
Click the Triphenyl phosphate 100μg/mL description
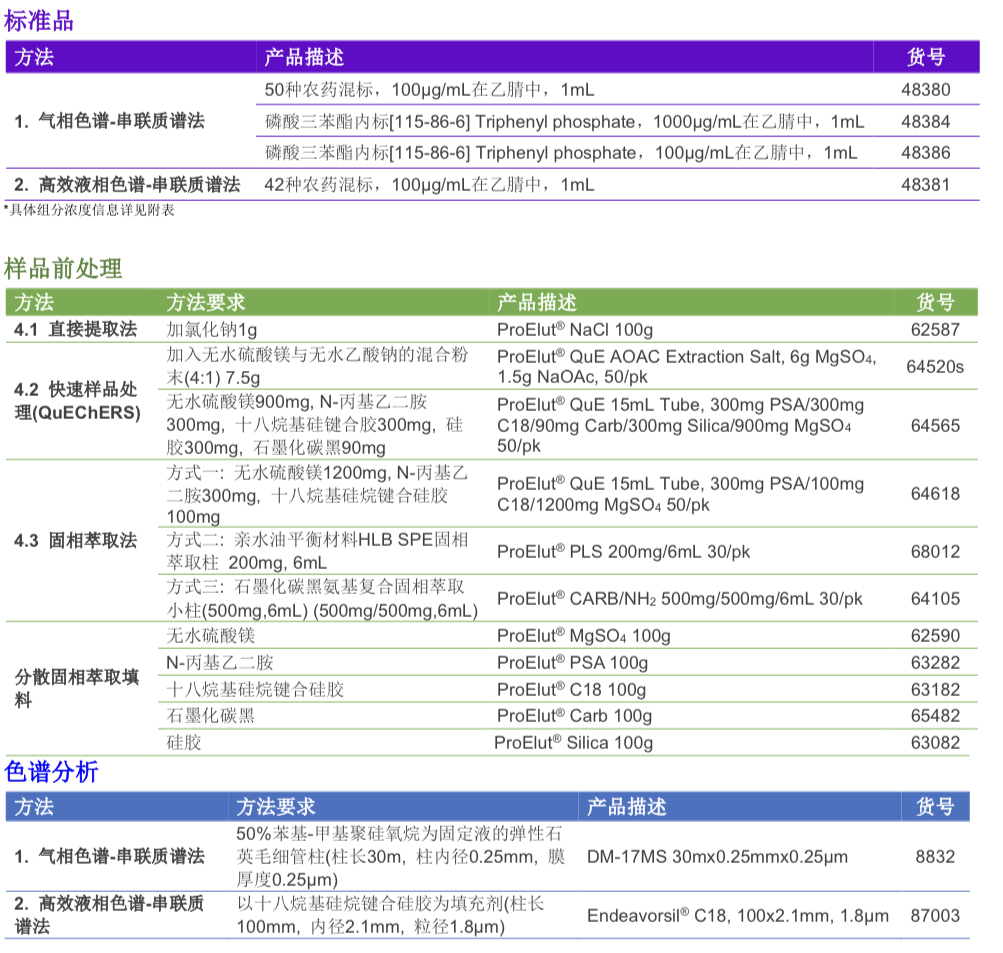561,153
